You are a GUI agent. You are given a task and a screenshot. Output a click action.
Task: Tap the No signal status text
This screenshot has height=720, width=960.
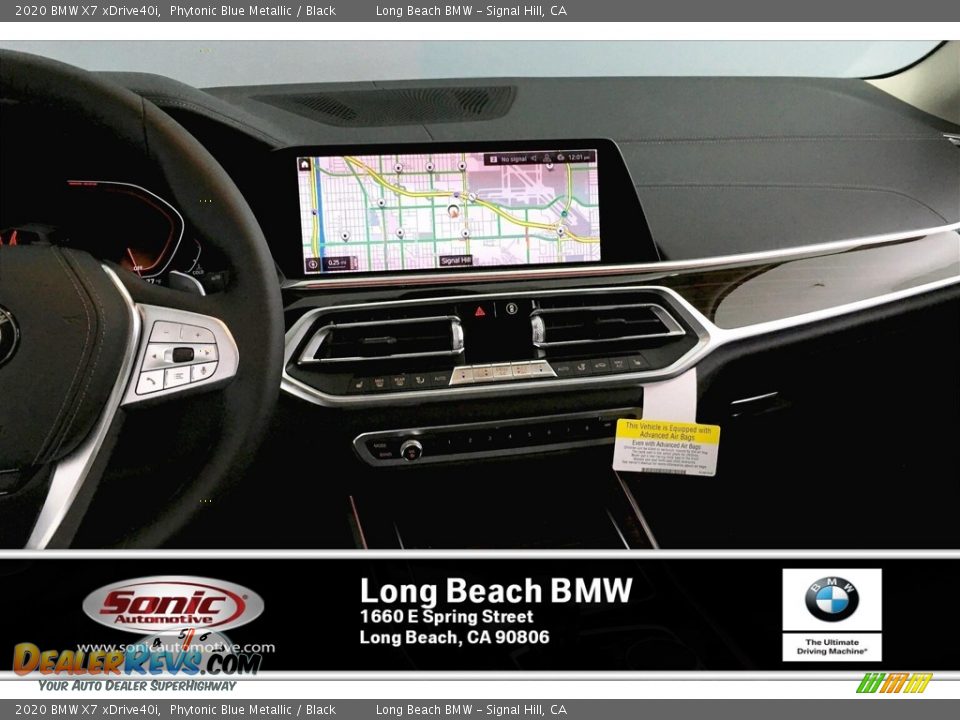pos(514,159)
